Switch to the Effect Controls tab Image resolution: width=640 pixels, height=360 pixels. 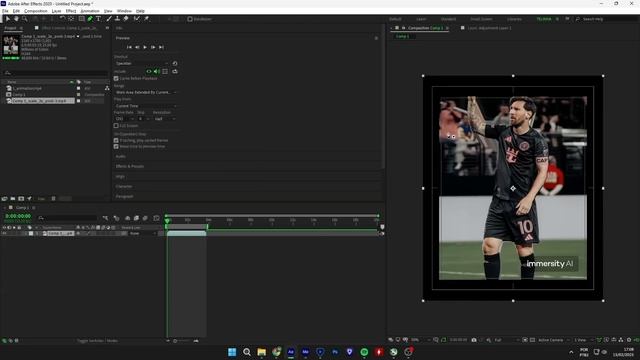pos(69,28)
